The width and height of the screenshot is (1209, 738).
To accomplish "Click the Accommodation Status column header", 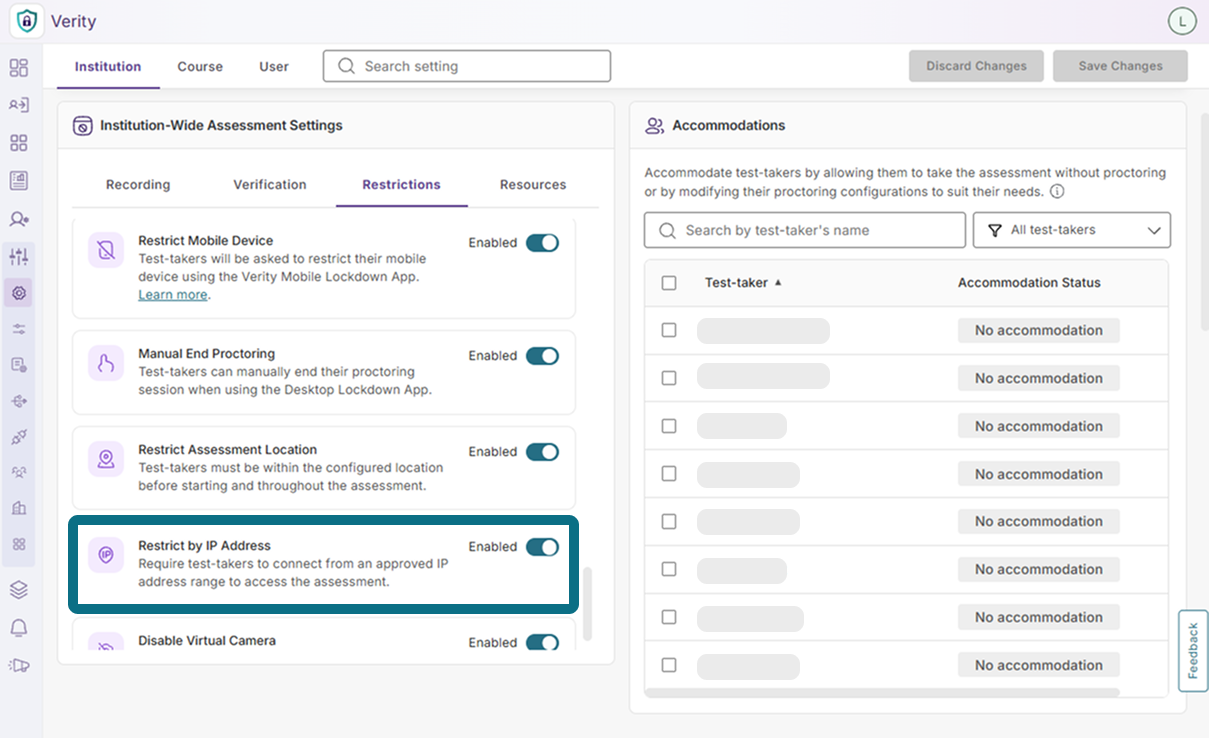I will [x=1029, y=283].
